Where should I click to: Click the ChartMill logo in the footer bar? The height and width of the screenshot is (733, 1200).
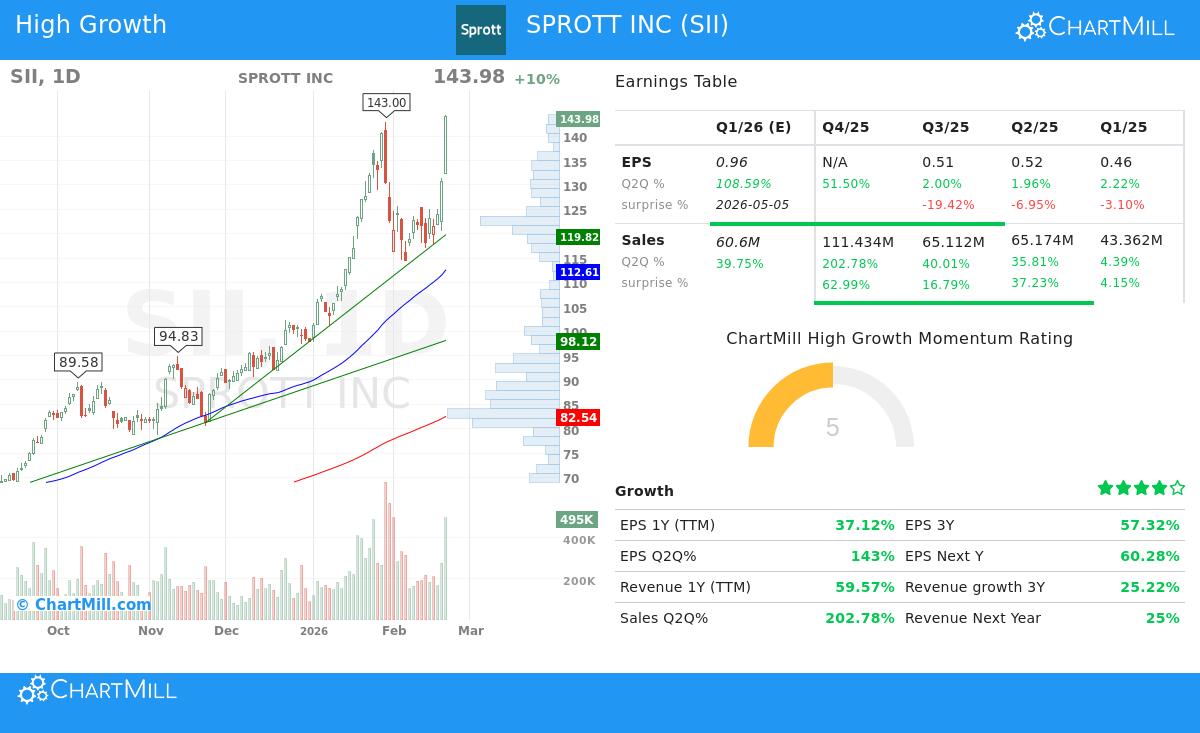[96, 689]
